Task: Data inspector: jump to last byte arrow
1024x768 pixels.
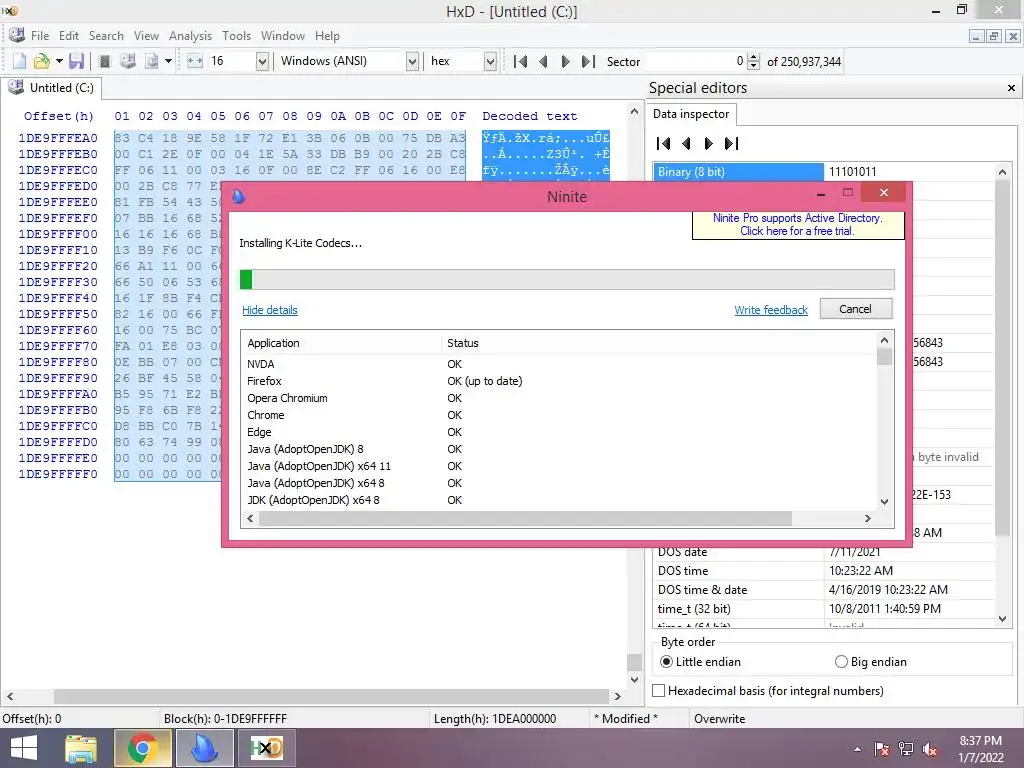Action: click(731, 143)
